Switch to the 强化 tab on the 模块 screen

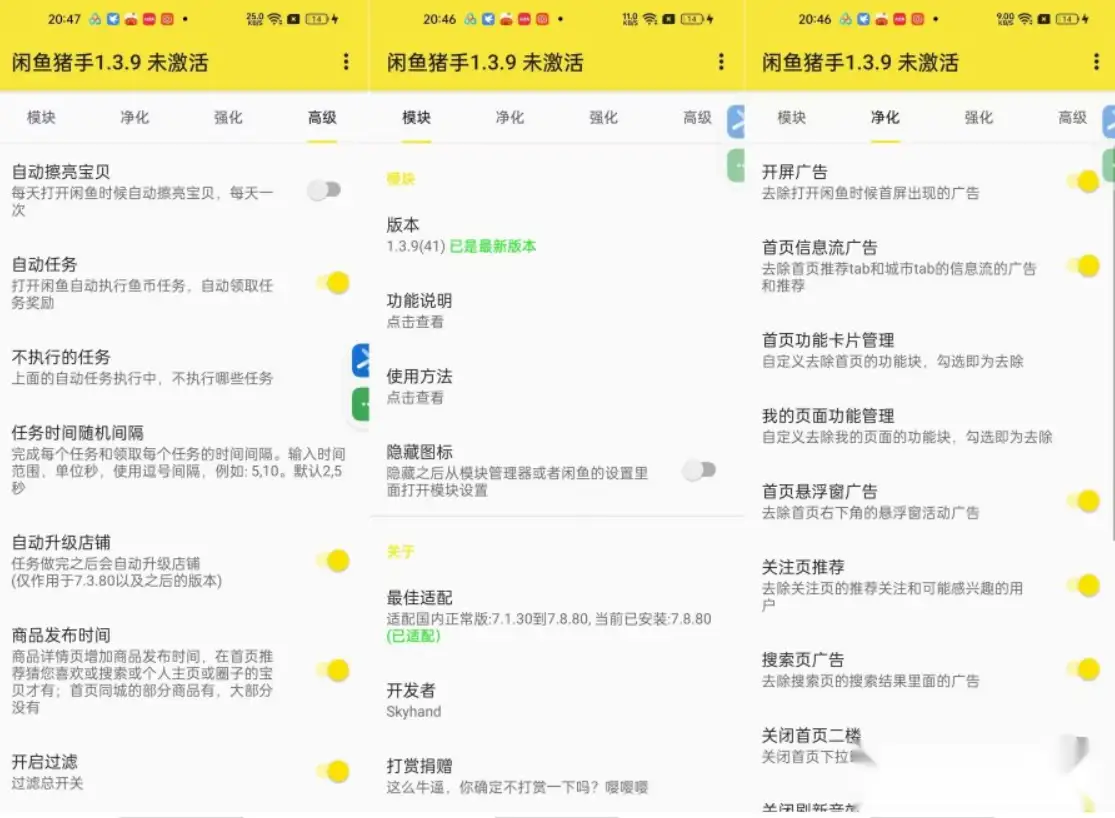point(603,118)
